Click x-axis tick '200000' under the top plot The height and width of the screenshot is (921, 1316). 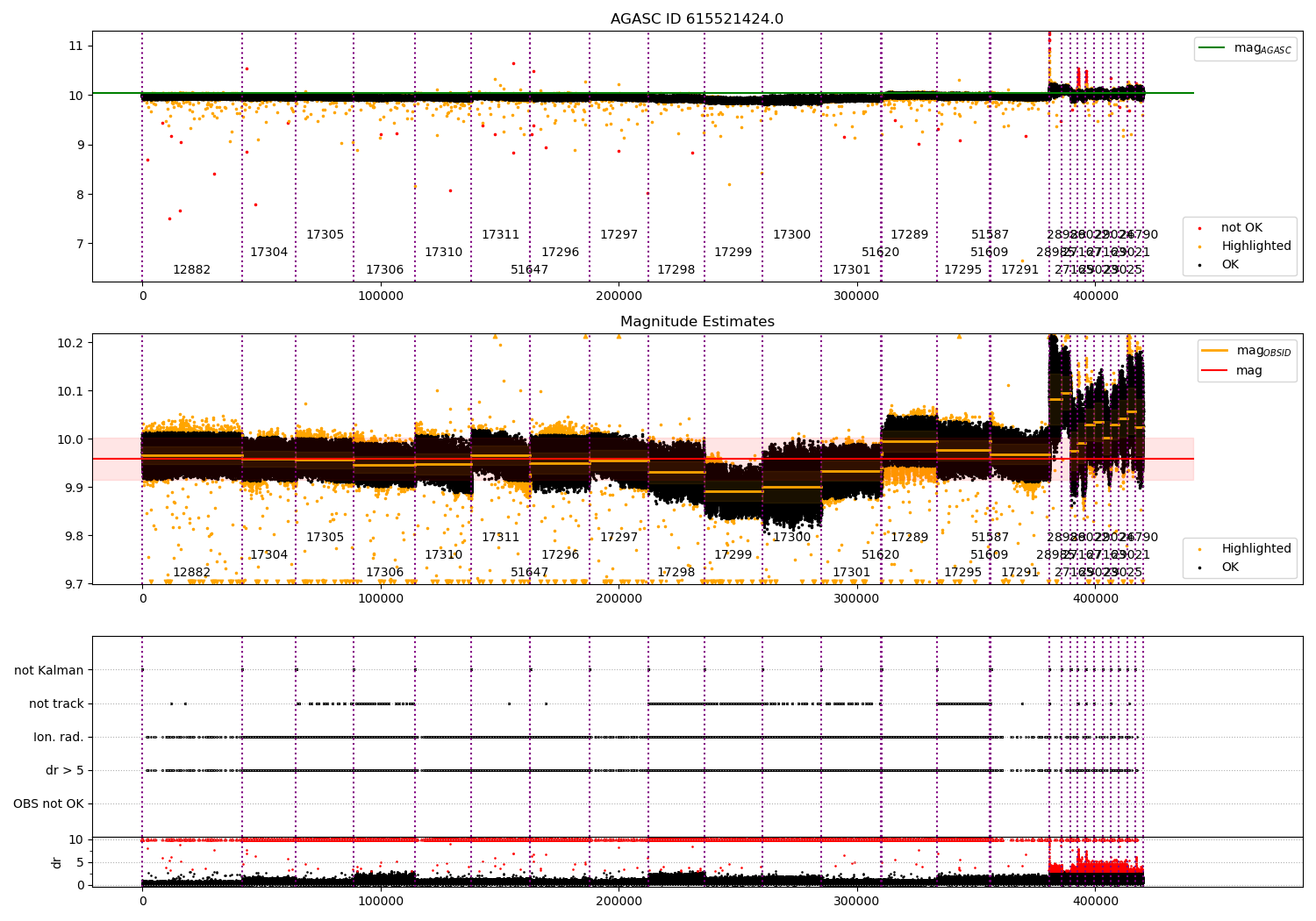click(x=619, y=297)
